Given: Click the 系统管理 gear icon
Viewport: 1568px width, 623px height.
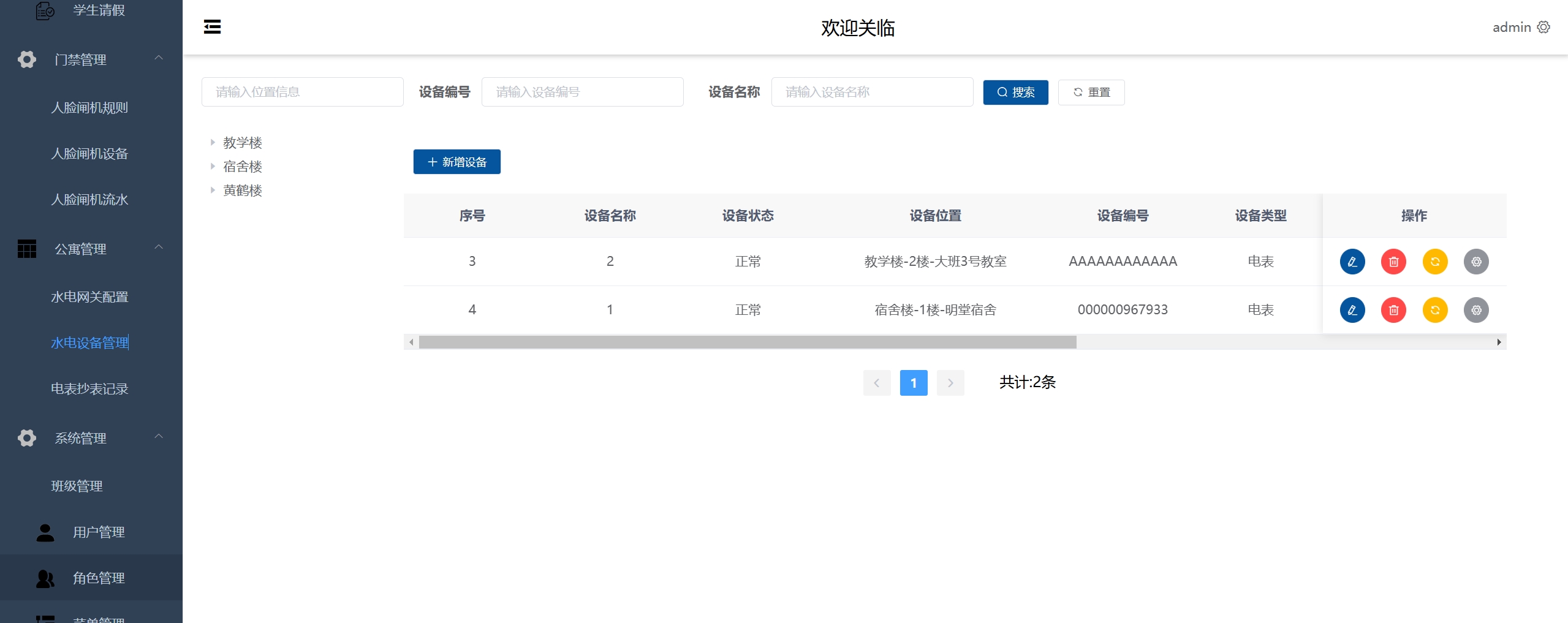Looking at the screenshot, I should 27,438.
